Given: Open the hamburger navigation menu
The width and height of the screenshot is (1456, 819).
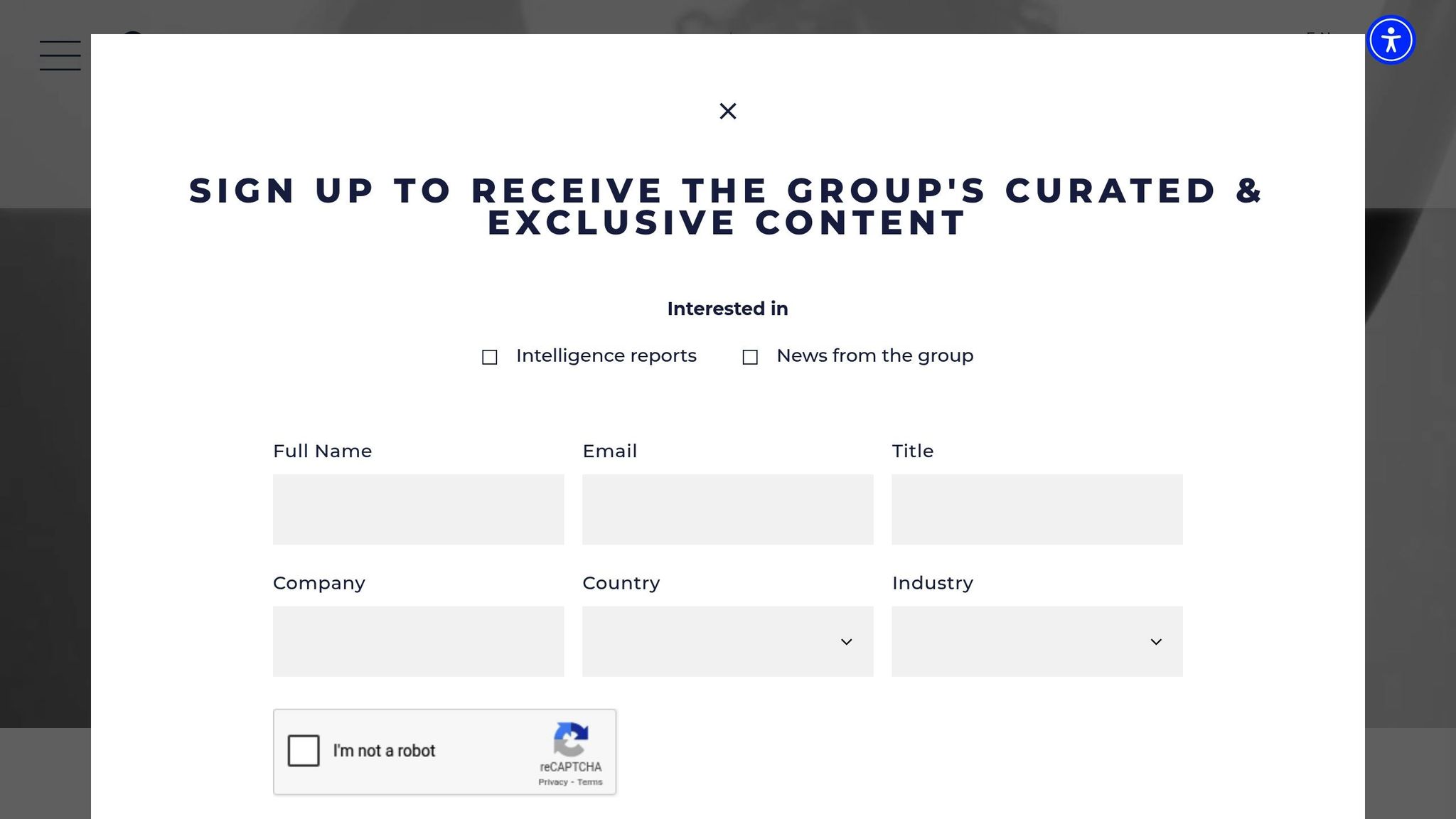Looking at the screenshot, I should click(60, 55).
